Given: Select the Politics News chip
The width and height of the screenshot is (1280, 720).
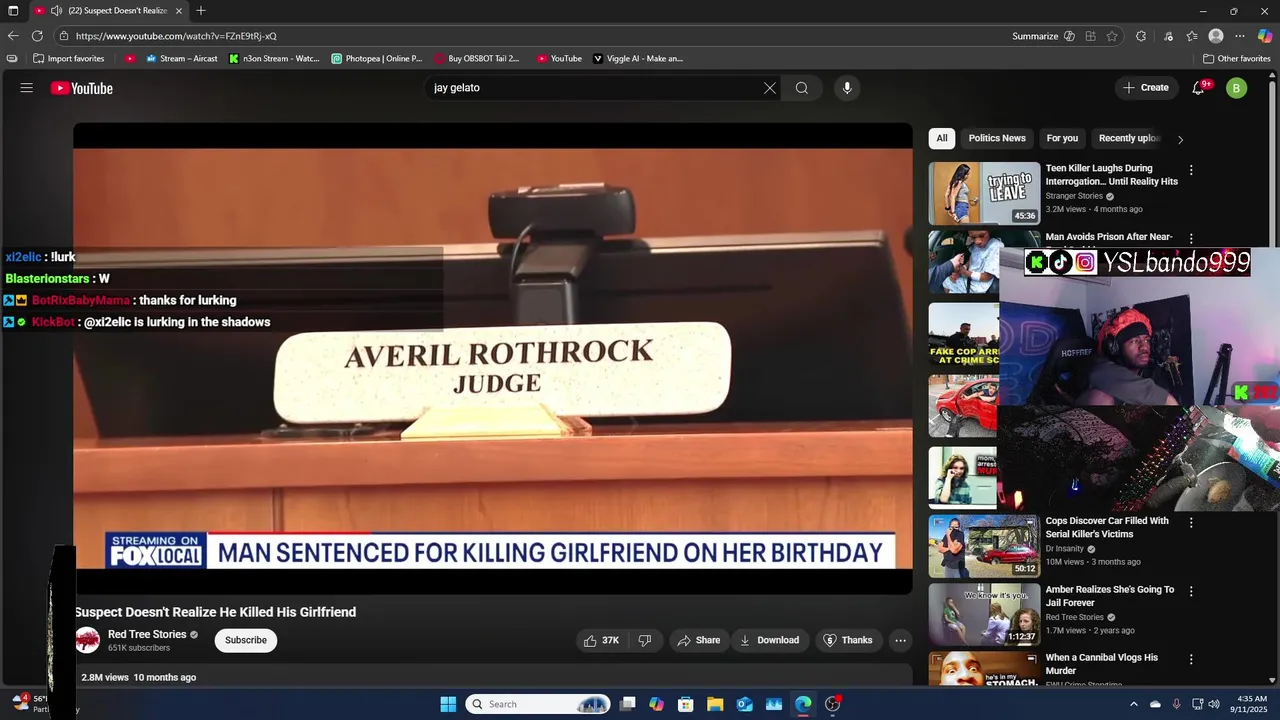Looking at the screenshot, I should coord(997,138).
